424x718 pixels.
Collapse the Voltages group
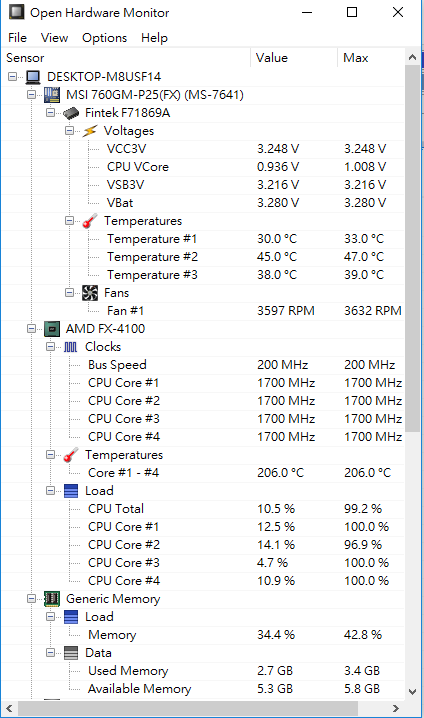point(70,131)
